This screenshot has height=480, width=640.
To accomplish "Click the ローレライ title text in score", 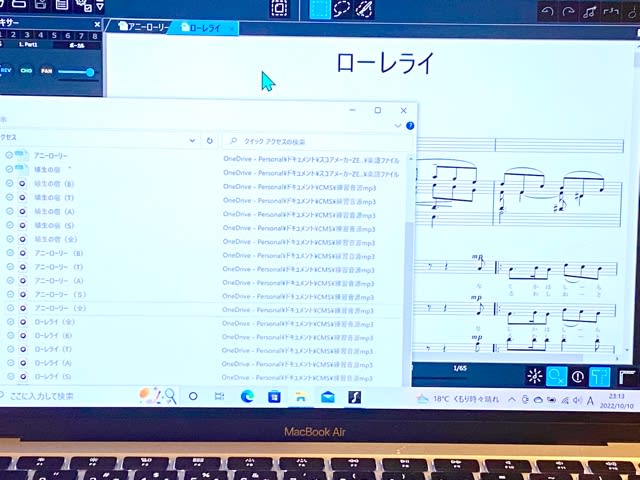I will (x=385, y=64).
